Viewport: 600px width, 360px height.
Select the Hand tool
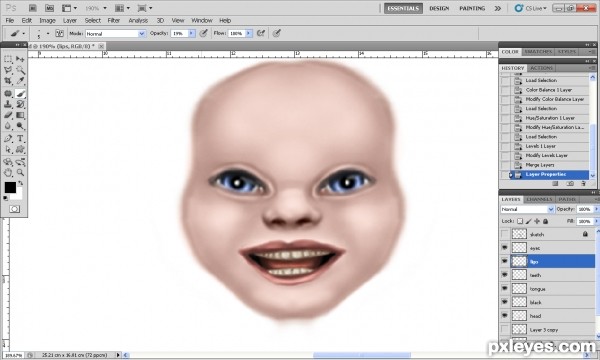pyautogui.click(x=8, y=173)
